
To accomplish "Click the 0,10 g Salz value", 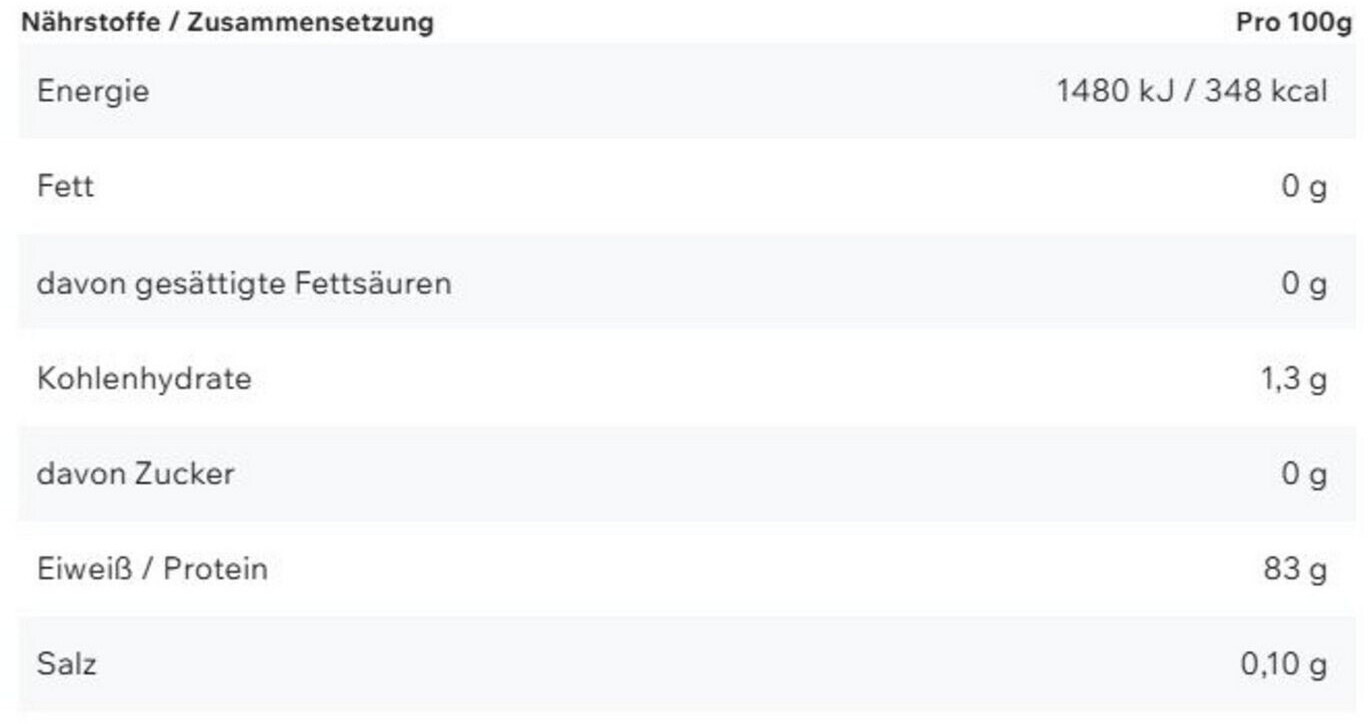I will point(1284,663).
